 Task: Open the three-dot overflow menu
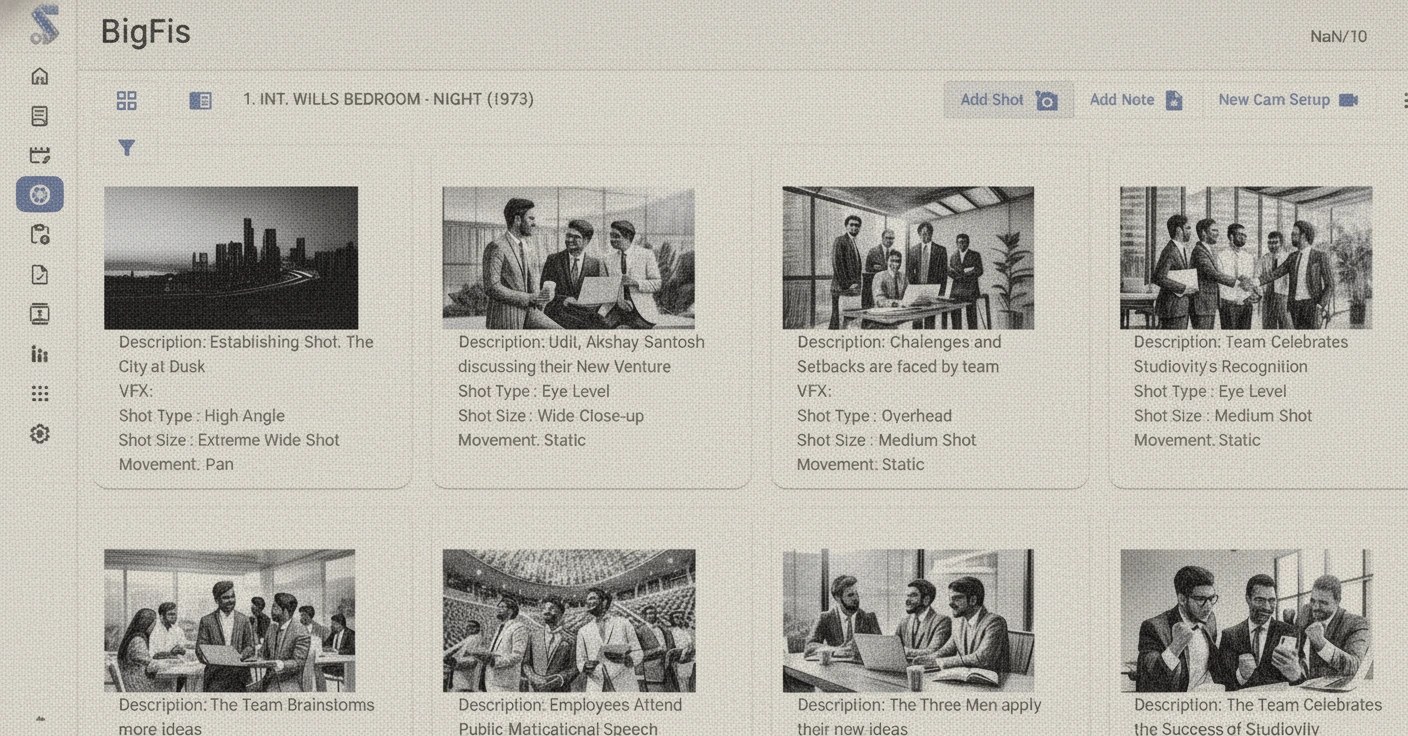pyautogui.click(x=1405, y=99)
